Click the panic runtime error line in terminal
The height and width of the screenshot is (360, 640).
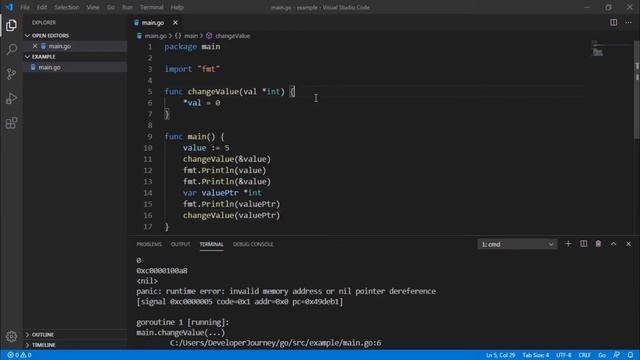point(286,291)
